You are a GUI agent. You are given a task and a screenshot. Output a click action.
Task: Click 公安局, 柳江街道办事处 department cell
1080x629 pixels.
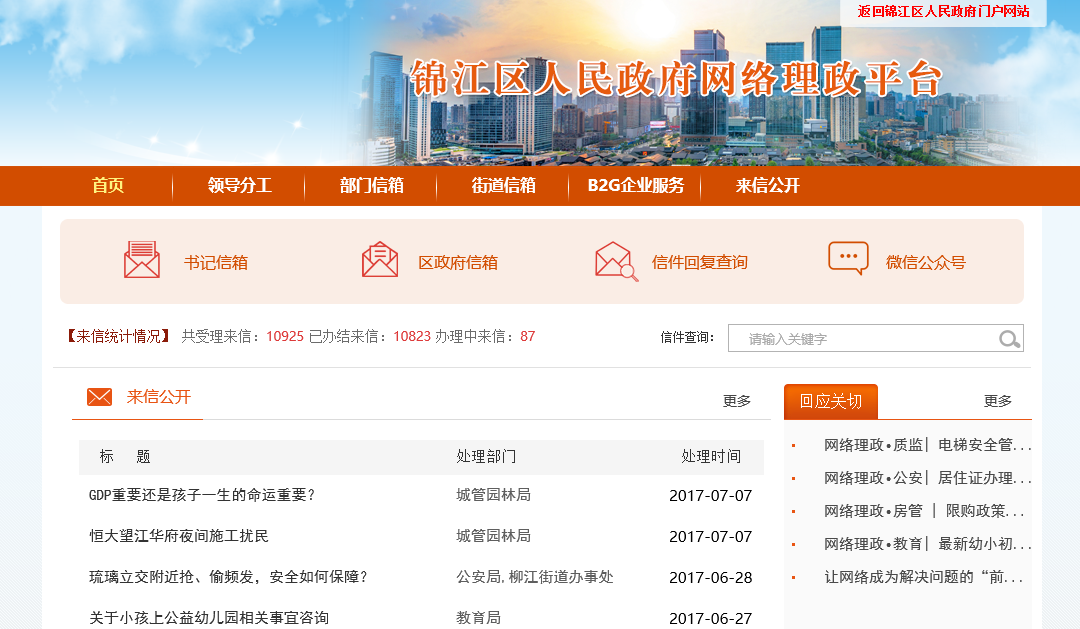pos(534,577)
